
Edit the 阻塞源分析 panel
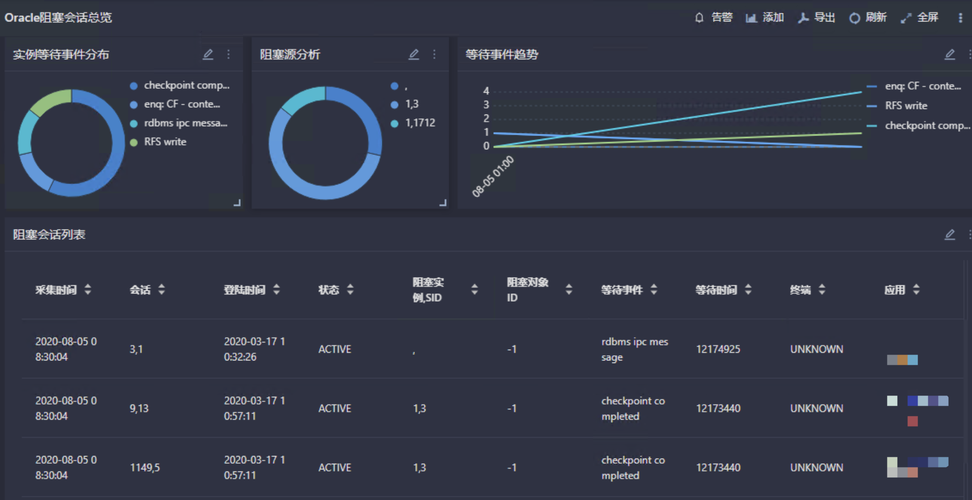point(413,55)
